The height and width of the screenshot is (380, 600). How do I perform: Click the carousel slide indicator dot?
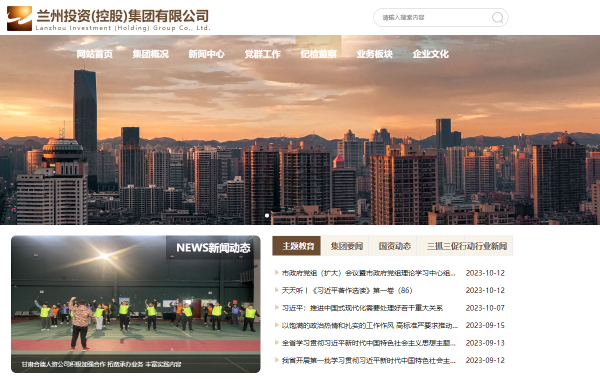pos(267,215)
